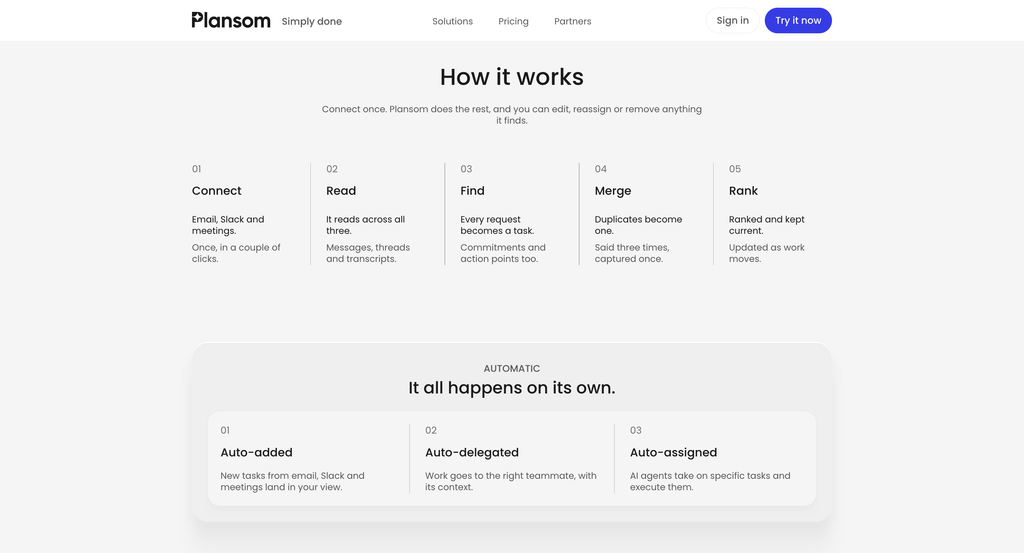Select the "Auto-assigned" card title
The image size is (1024, 553).
coord(673,452)
